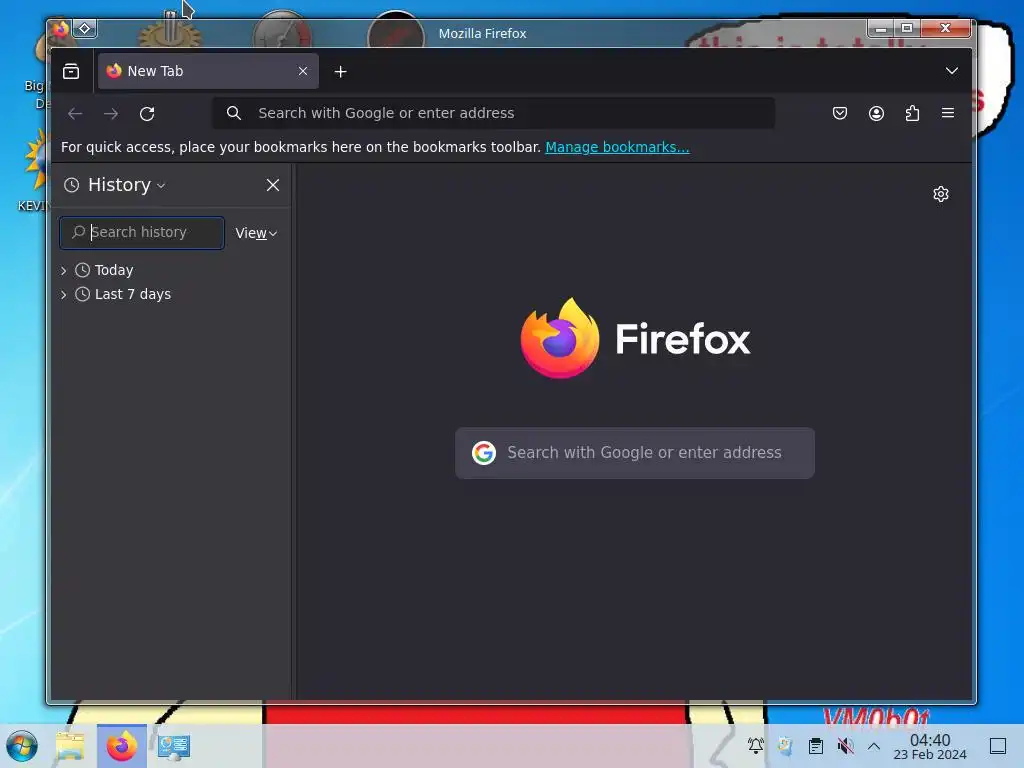Open Firefox View from the tab strip

click(x=71, y=71)
